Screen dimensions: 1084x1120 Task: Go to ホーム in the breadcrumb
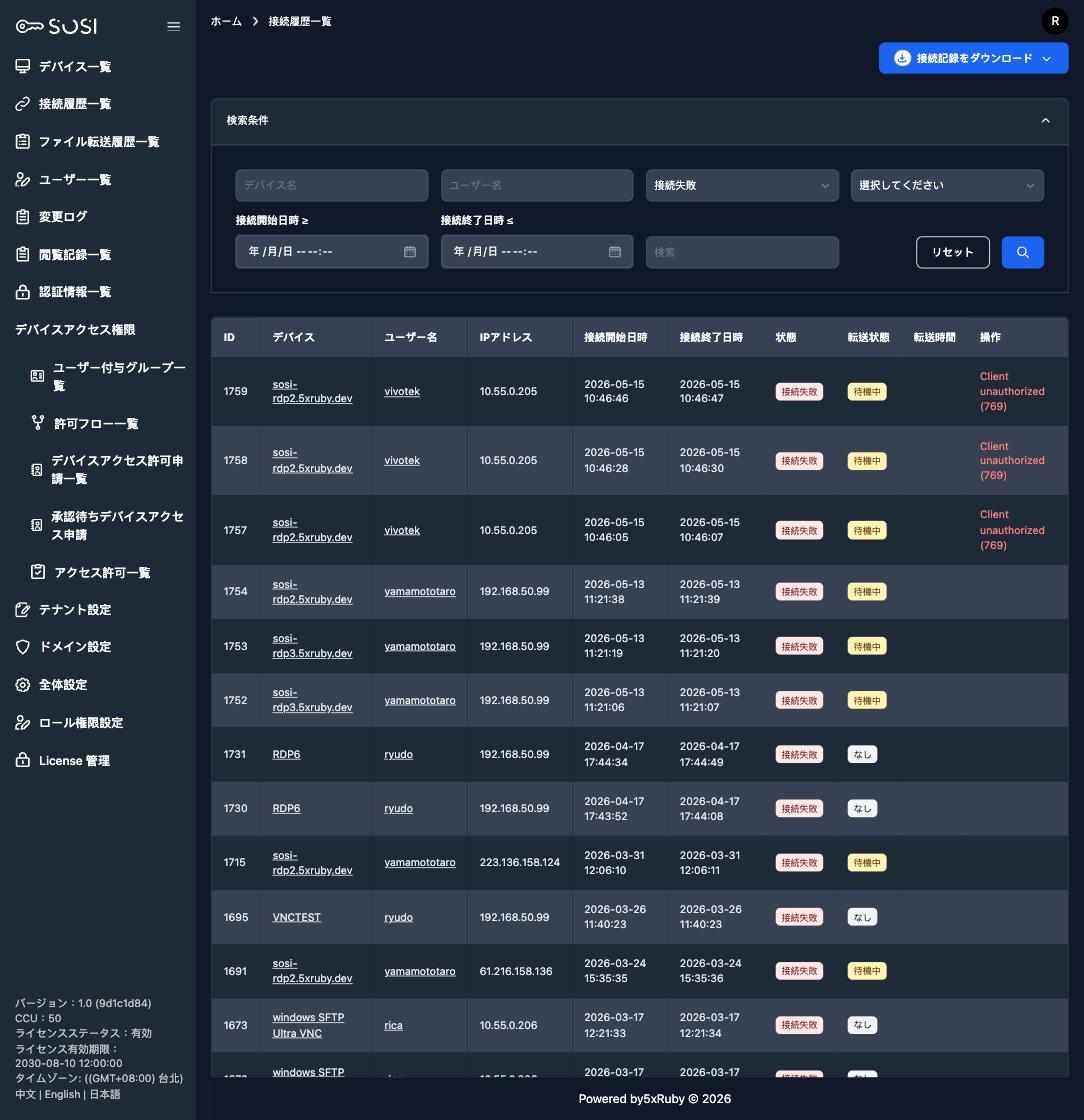pyautogui.click(x=226, y=21)
